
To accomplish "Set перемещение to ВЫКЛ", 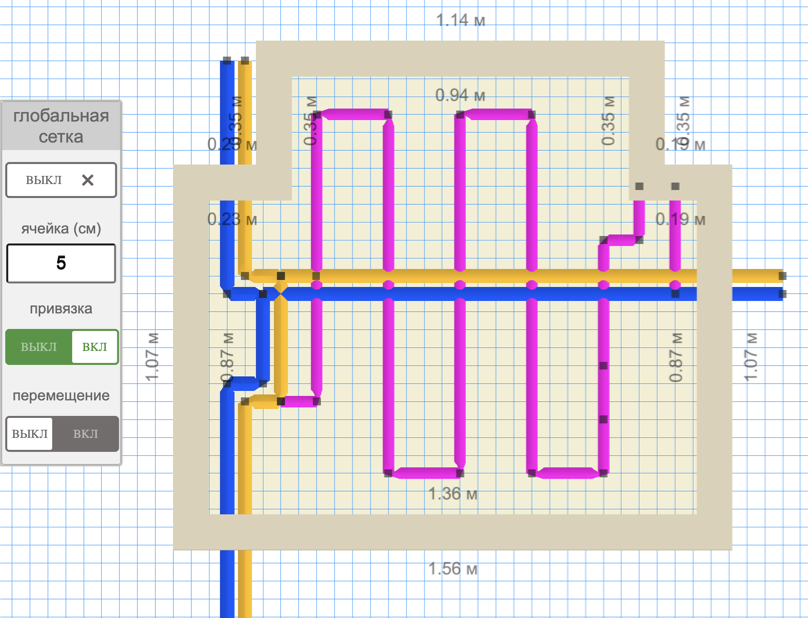I will coord(30,434).
